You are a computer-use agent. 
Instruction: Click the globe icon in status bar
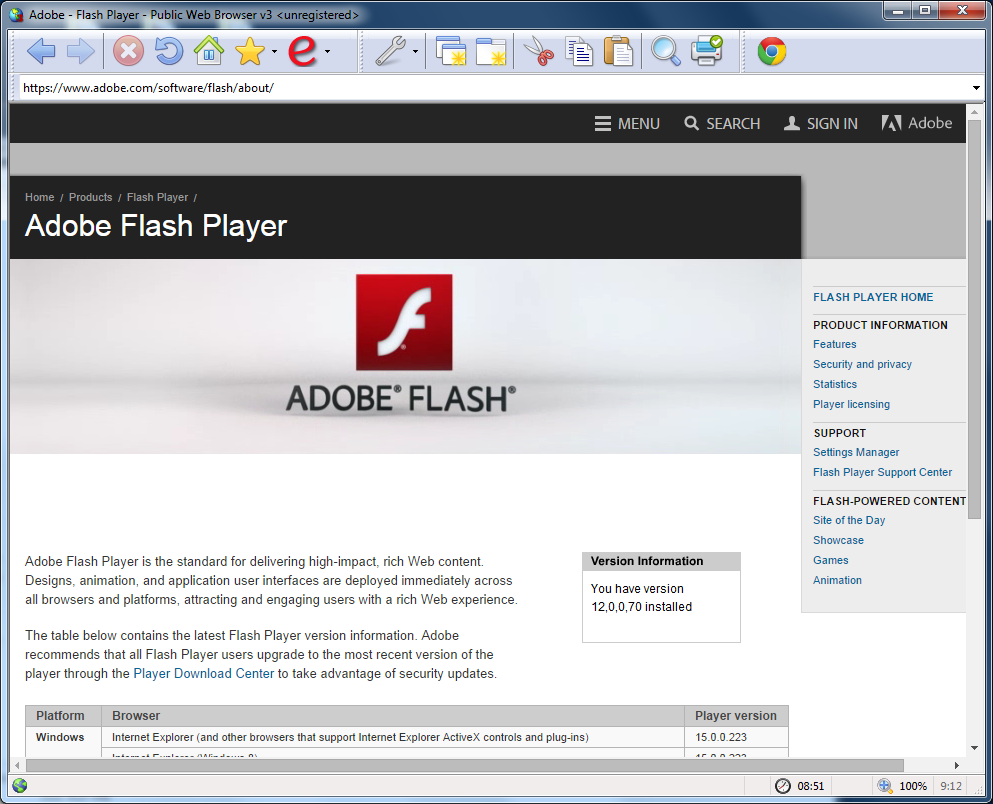(x=20, y=786)
